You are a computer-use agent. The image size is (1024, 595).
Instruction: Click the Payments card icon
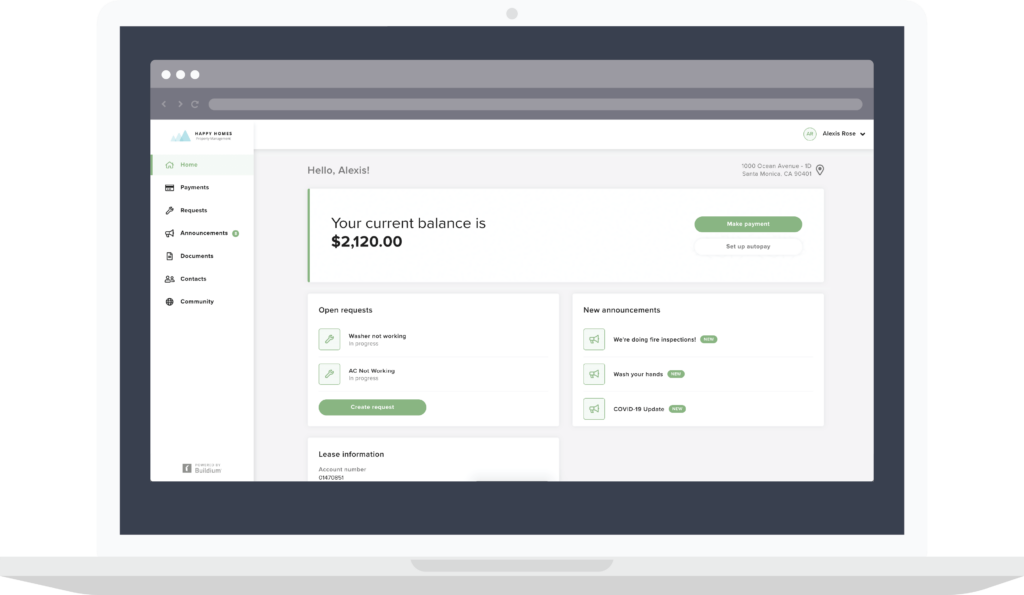coord(170,188)
